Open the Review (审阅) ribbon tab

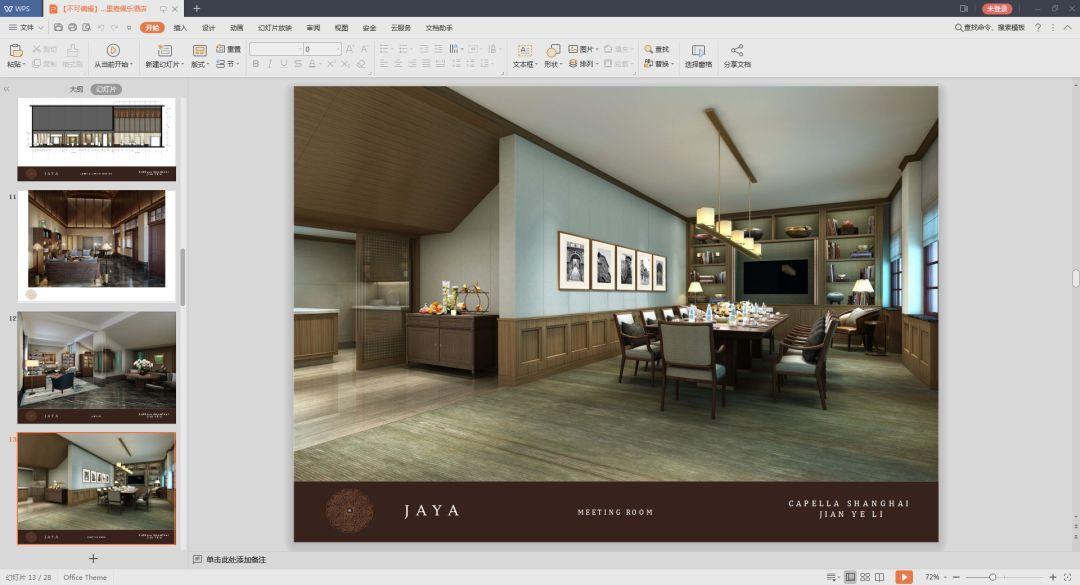(313, 28)
